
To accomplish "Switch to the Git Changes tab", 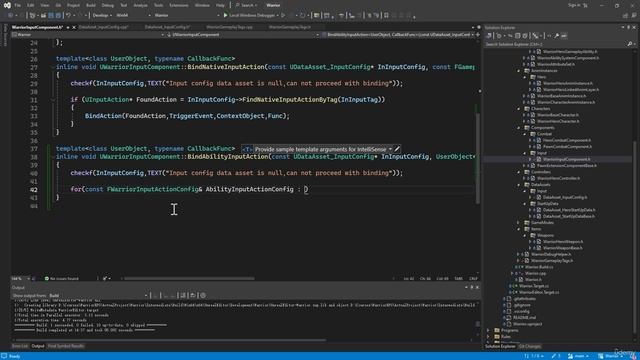I will coord(530,347).
